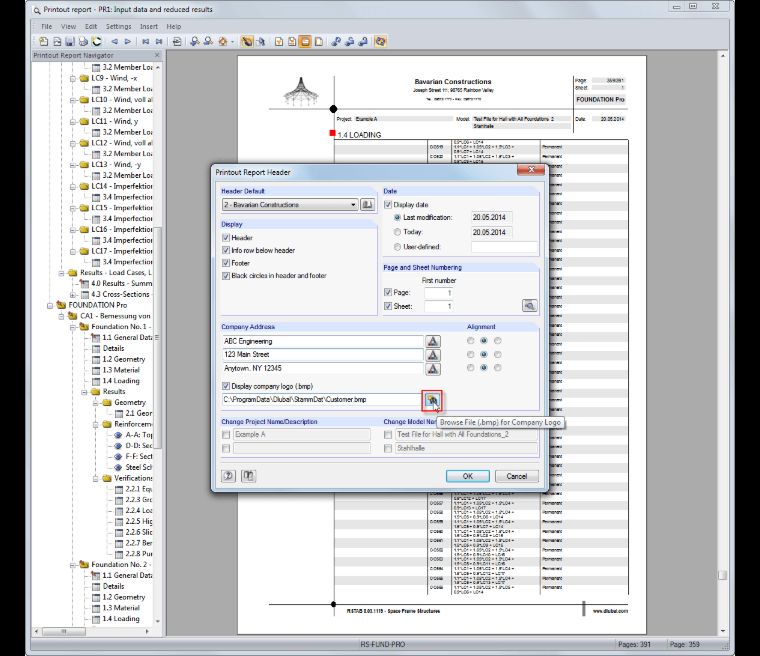Click OK to confirm header settings

pos(467,476)
